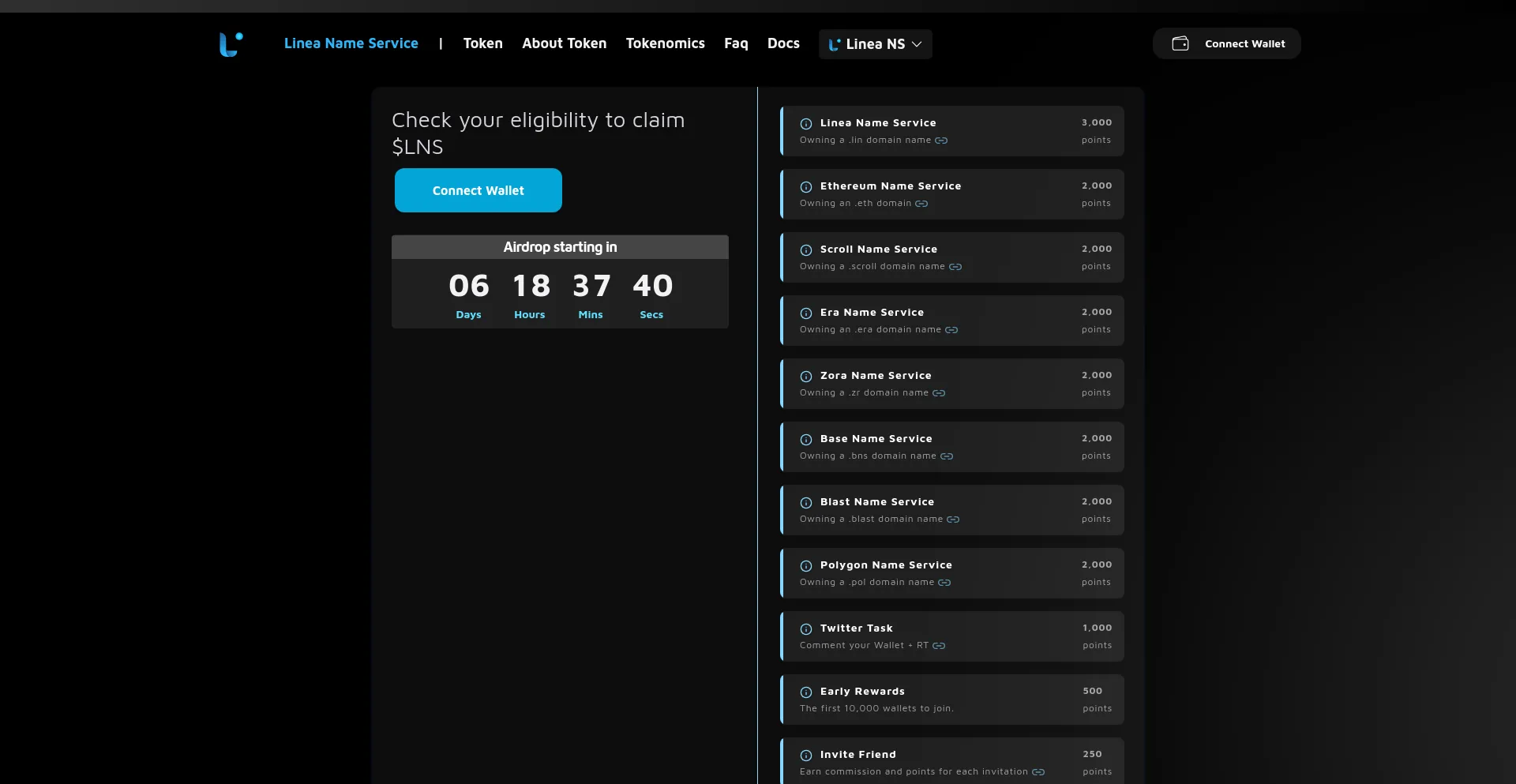Click info icon beside Linea Name Service

pyautogui.click(x=806, y=124)
